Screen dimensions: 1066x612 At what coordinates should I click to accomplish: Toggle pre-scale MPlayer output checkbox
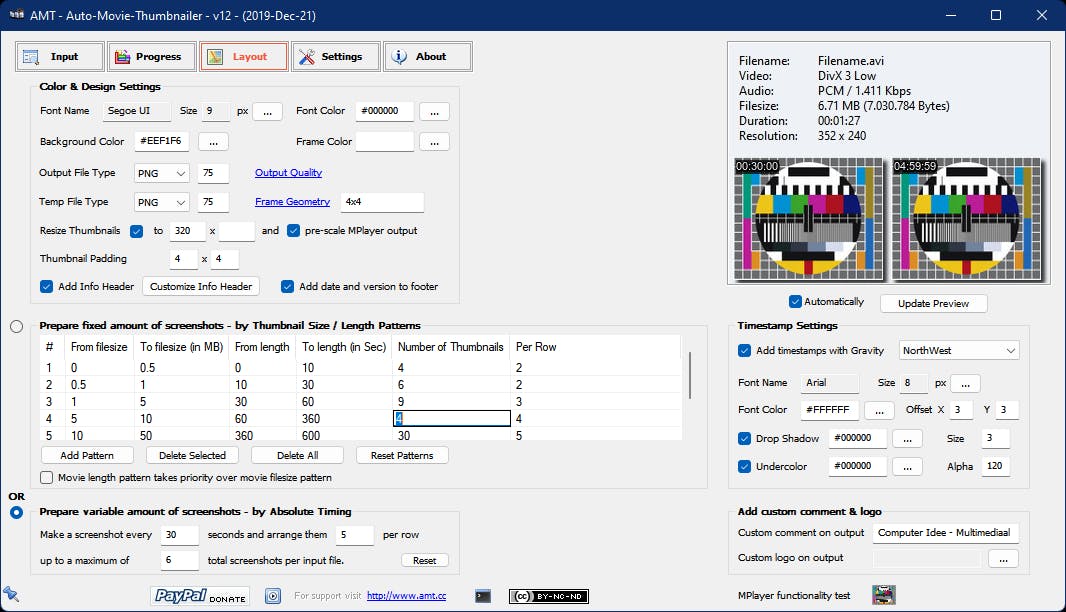click(x=293, y=231)
